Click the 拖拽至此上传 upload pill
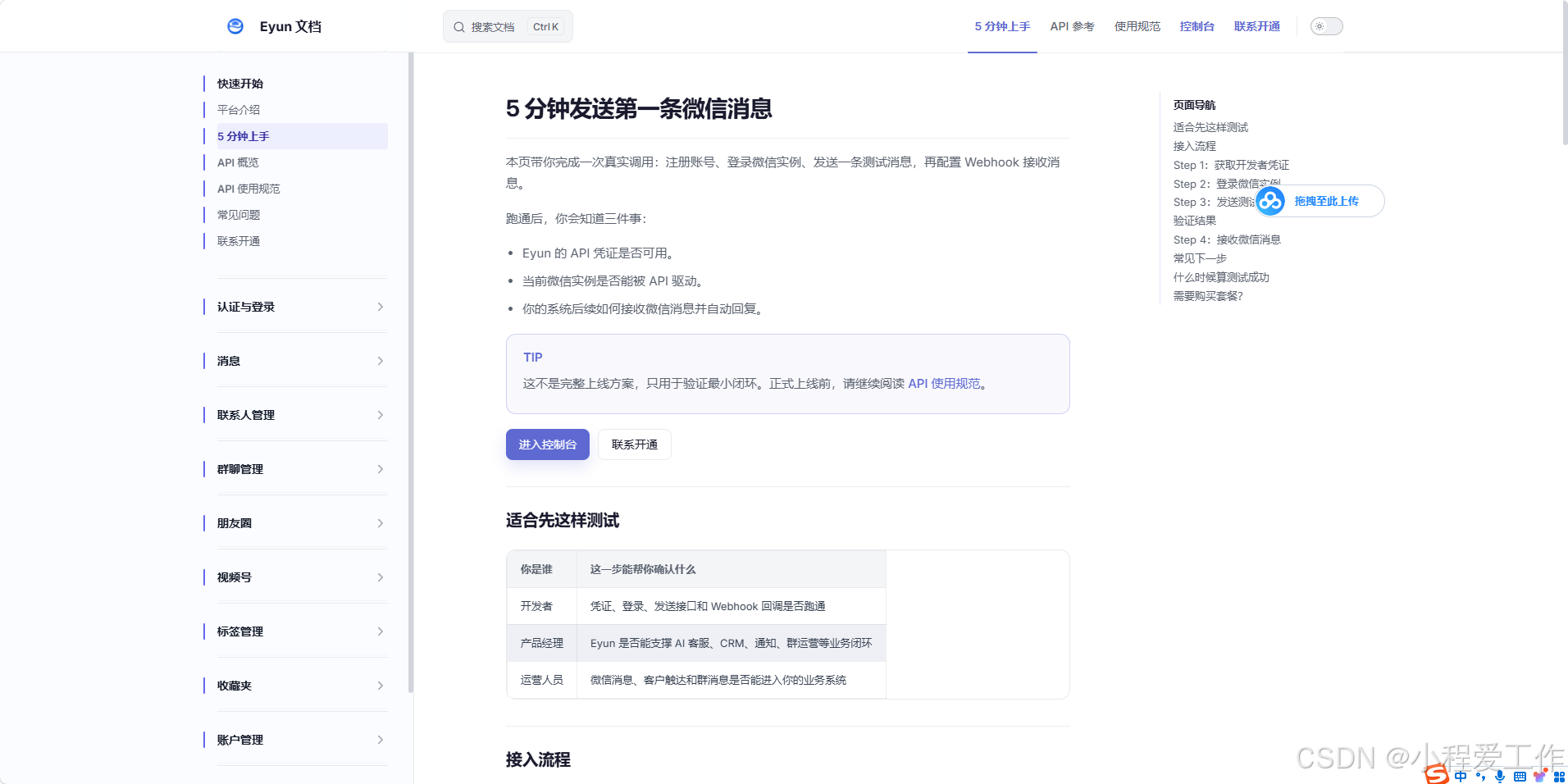 pyautogui.click(x=1320, y=201)
